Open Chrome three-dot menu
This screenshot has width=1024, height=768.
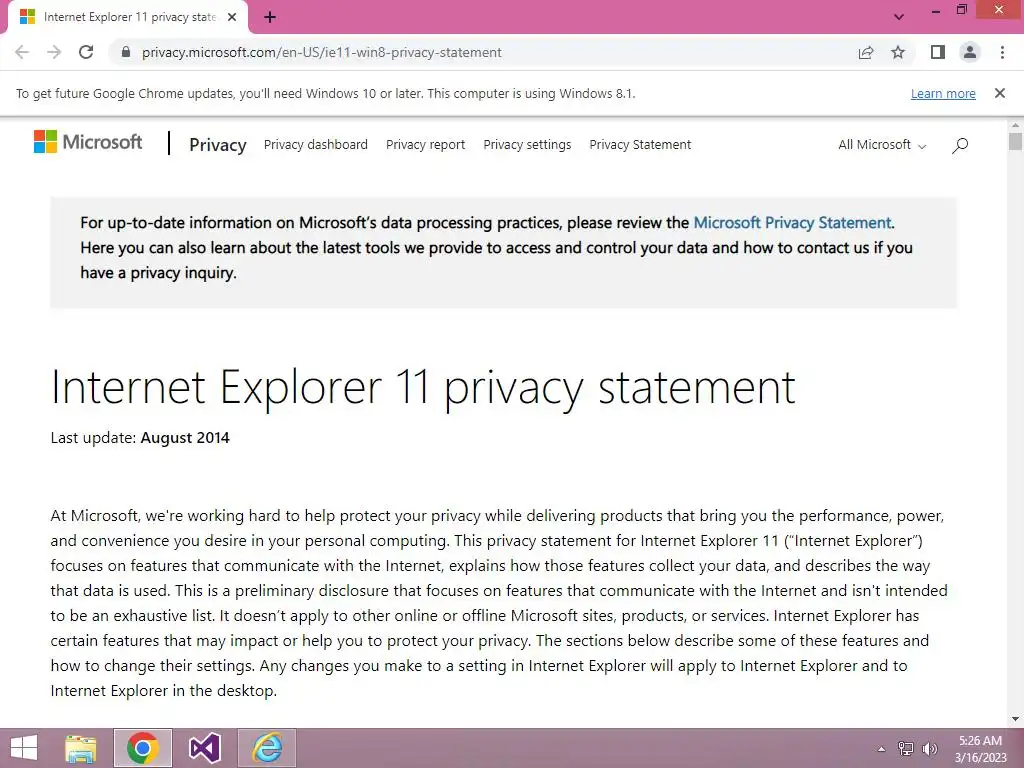1002,52
